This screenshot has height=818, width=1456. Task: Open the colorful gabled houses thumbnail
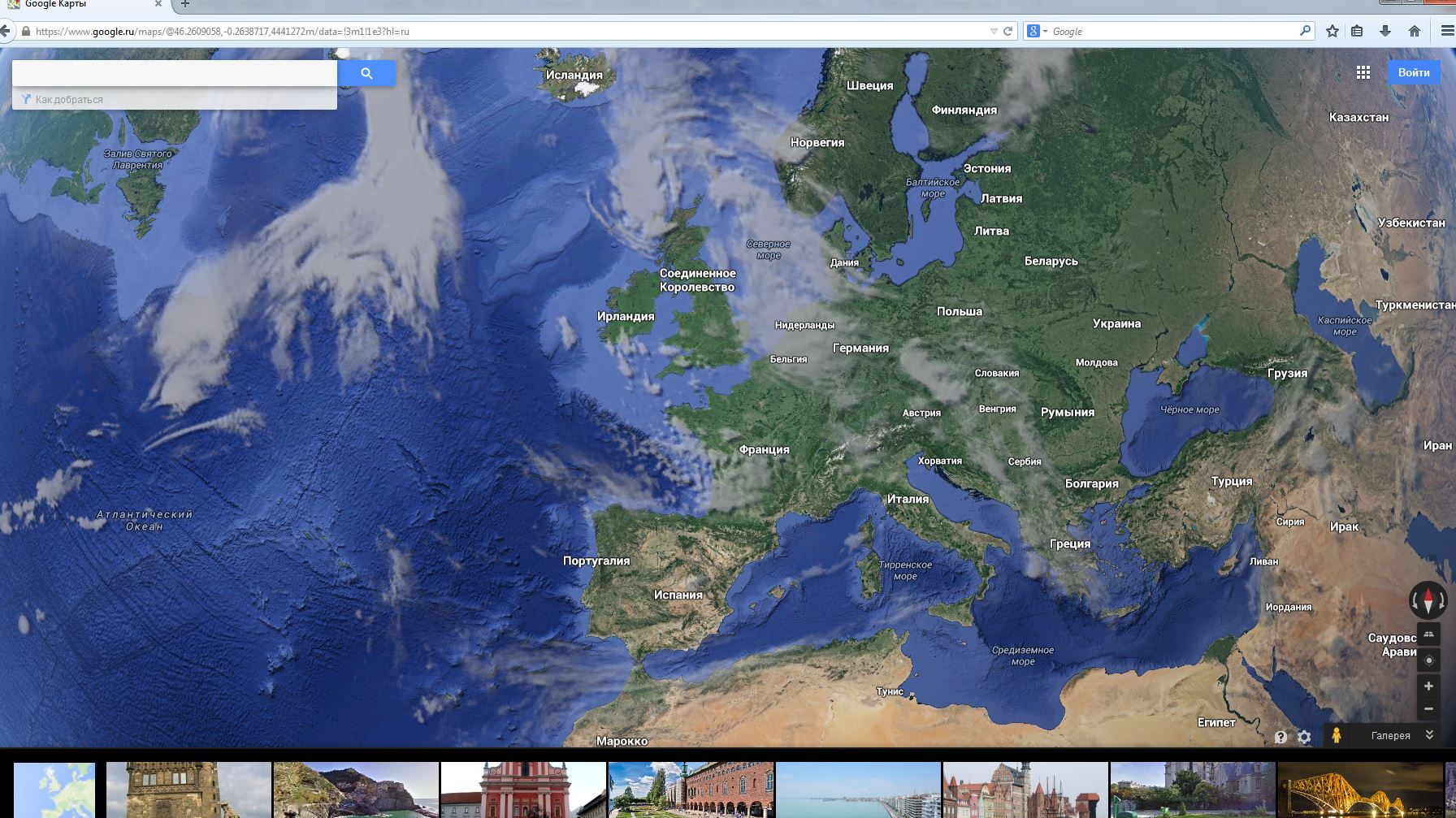click(1025, 790)
